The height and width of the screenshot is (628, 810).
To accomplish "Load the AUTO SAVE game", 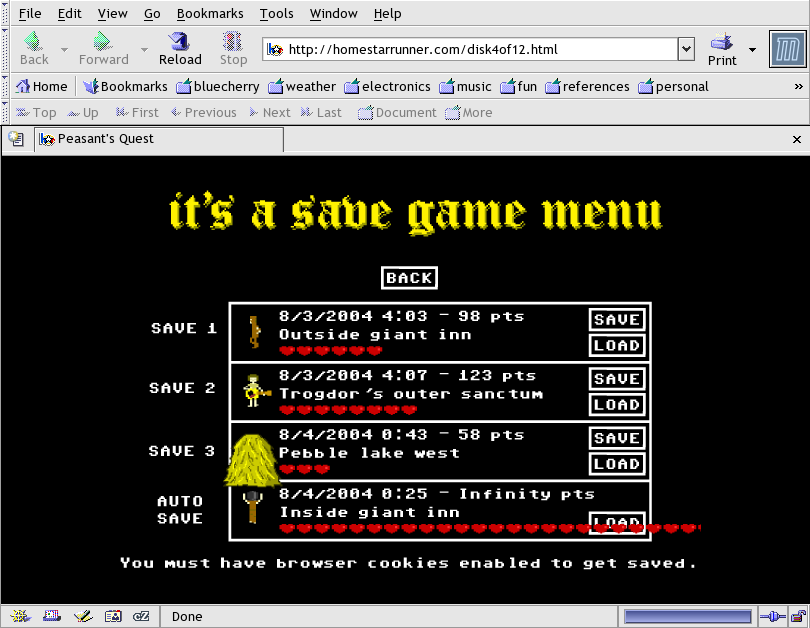I will tap(617, 523).
